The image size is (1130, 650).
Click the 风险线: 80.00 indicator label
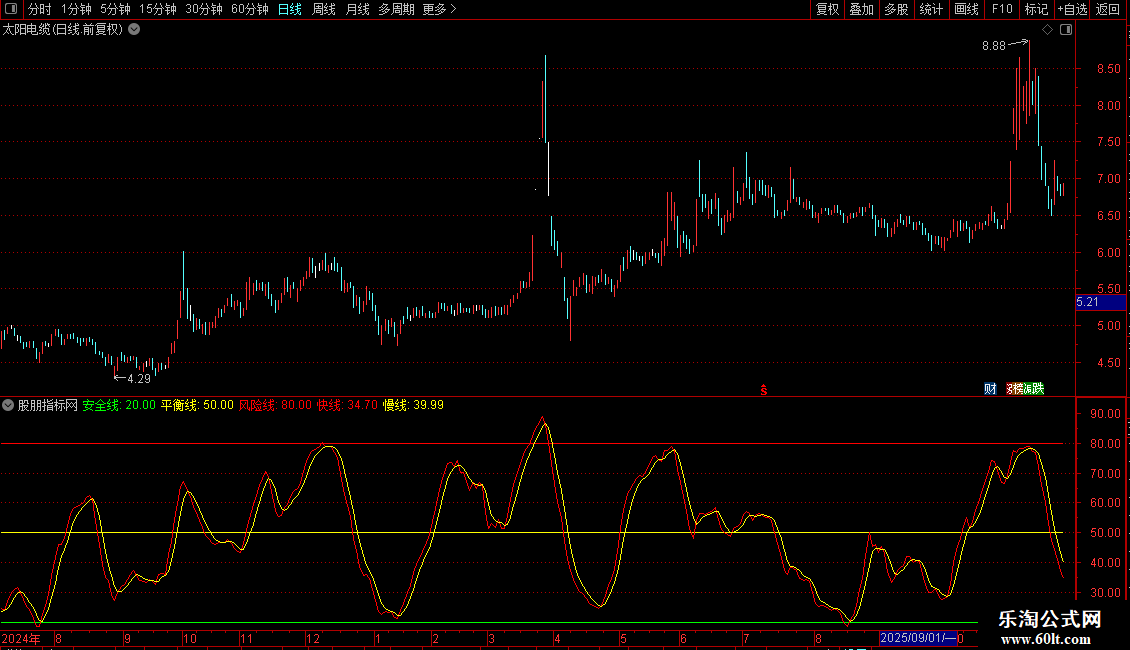(x=275, y=405)
